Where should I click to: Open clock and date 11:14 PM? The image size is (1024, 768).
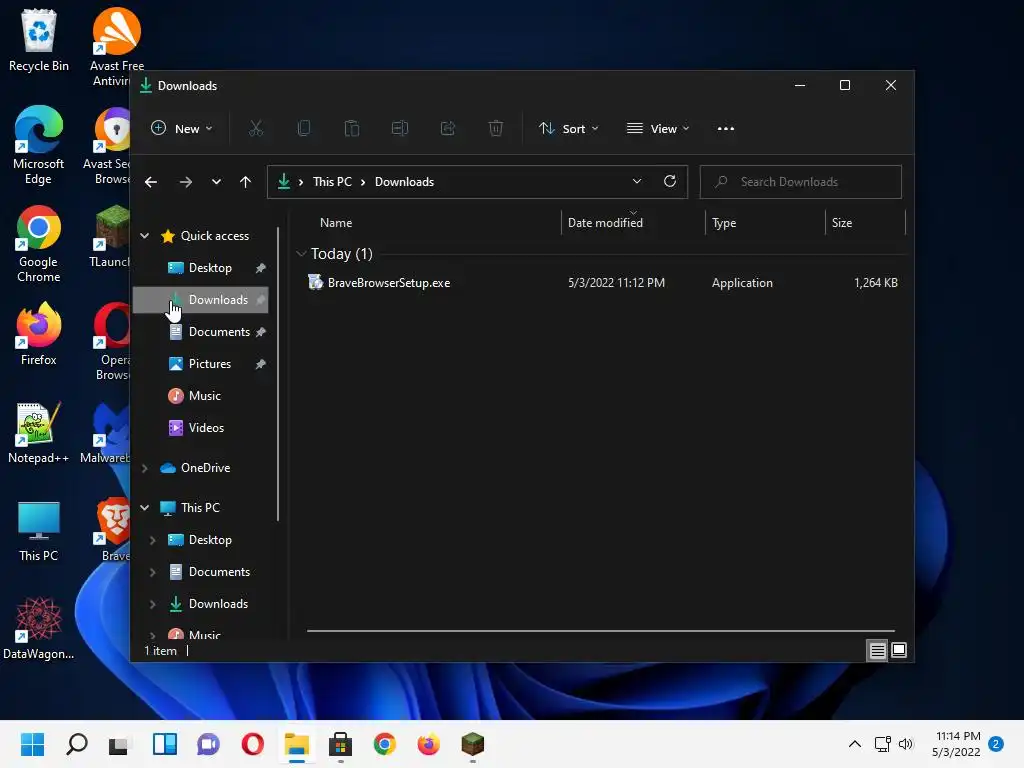click(x=956, y=744)
